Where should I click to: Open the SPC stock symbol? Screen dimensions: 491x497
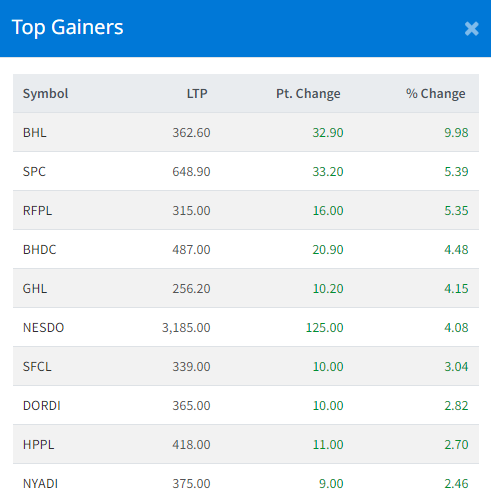point(34,172)
